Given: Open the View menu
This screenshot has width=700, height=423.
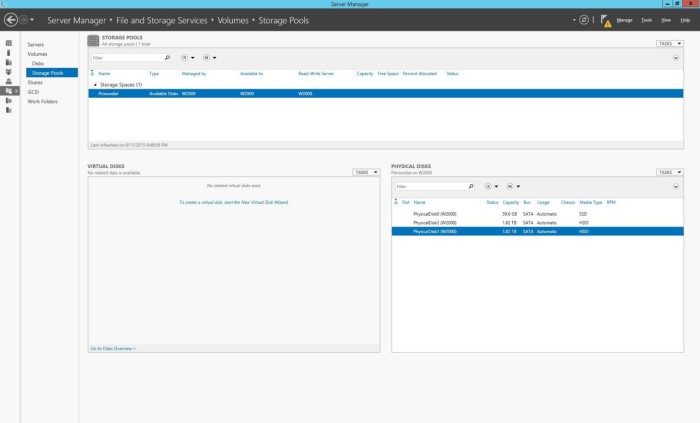Looking at the screenshot, I should coord(666,20).
